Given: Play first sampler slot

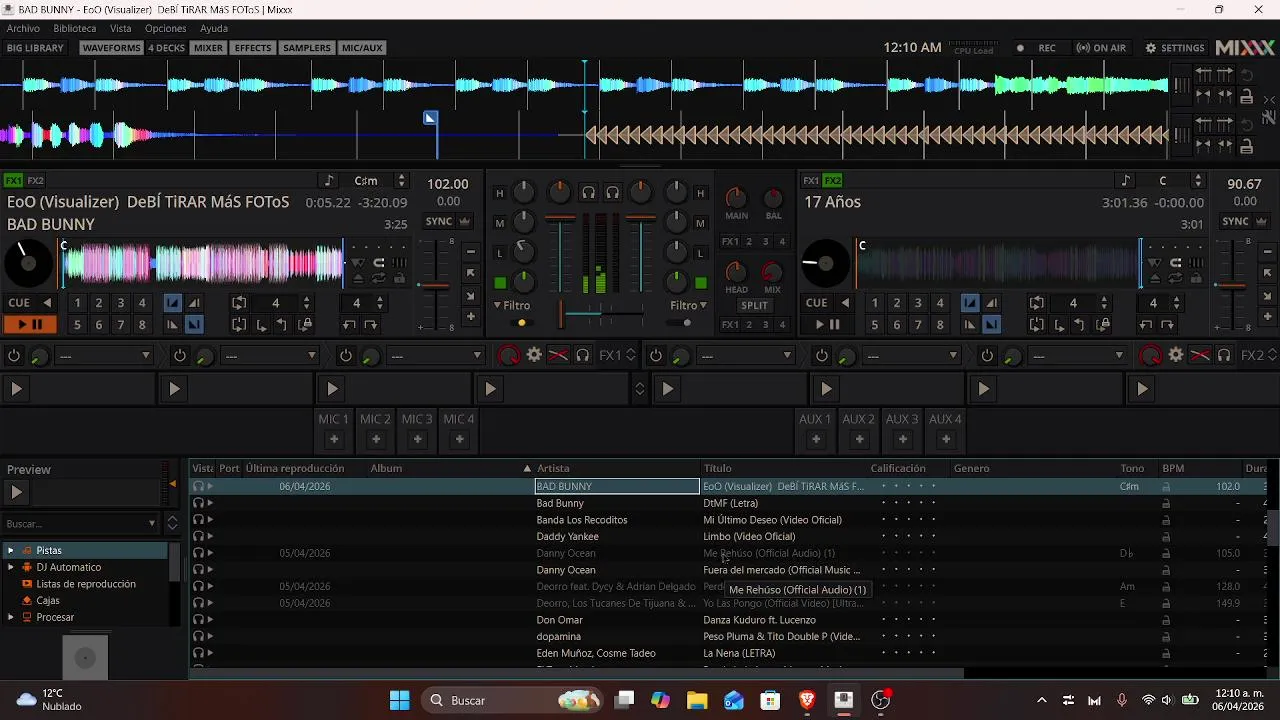Looking at the screenshot, I should 17,389.
